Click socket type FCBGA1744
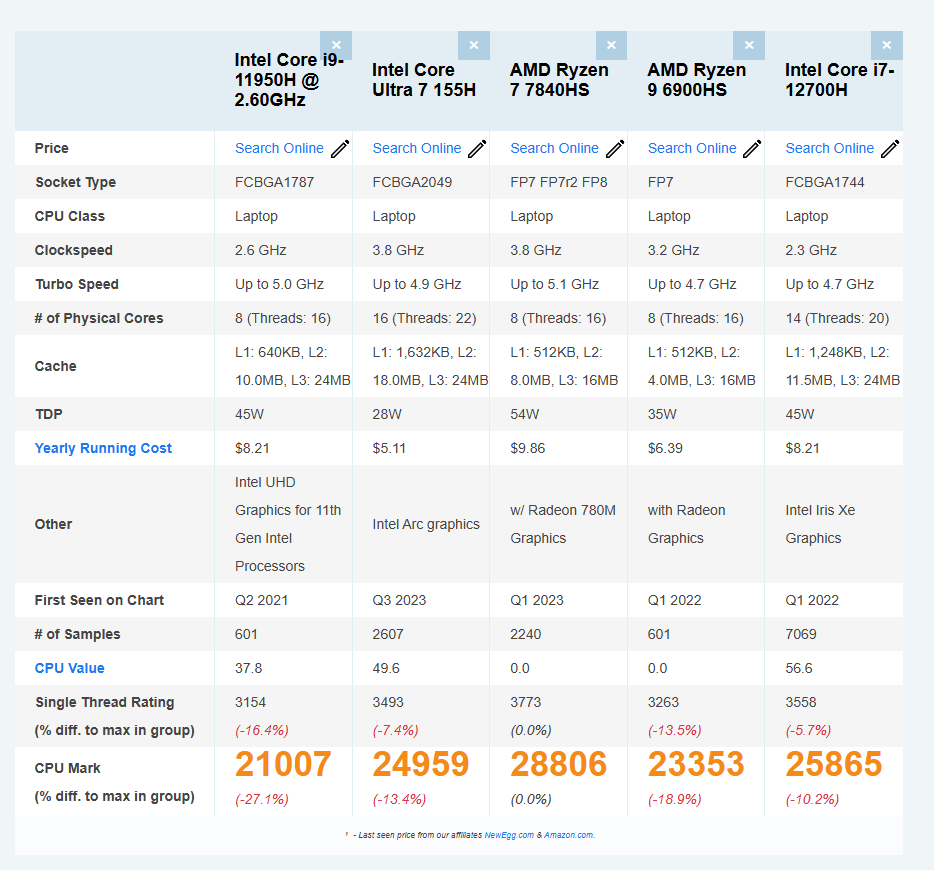The image size is (934, 870). tap(824, 182)
